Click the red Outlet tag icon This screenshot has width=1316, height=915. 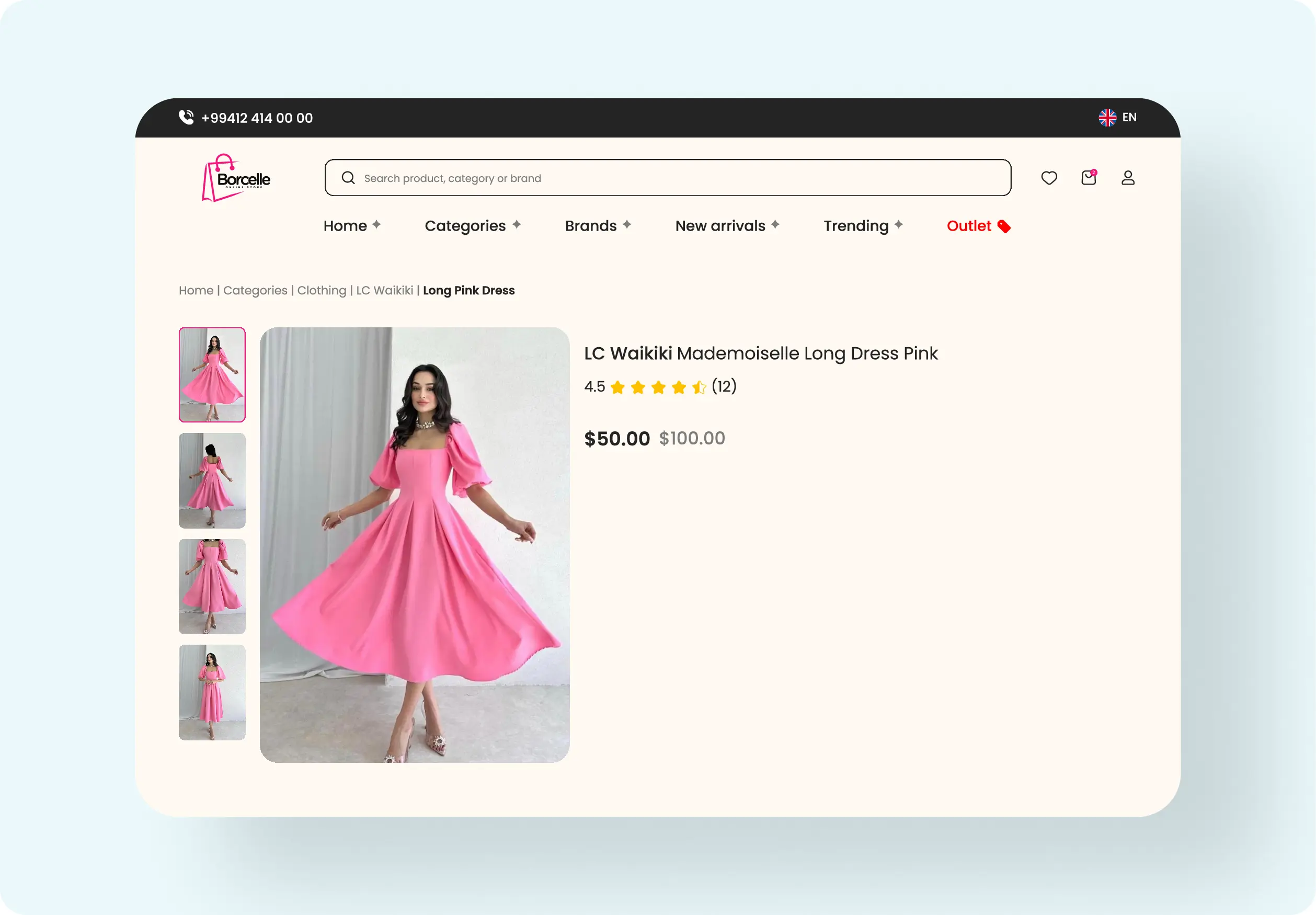click(x=1004, y=226)
